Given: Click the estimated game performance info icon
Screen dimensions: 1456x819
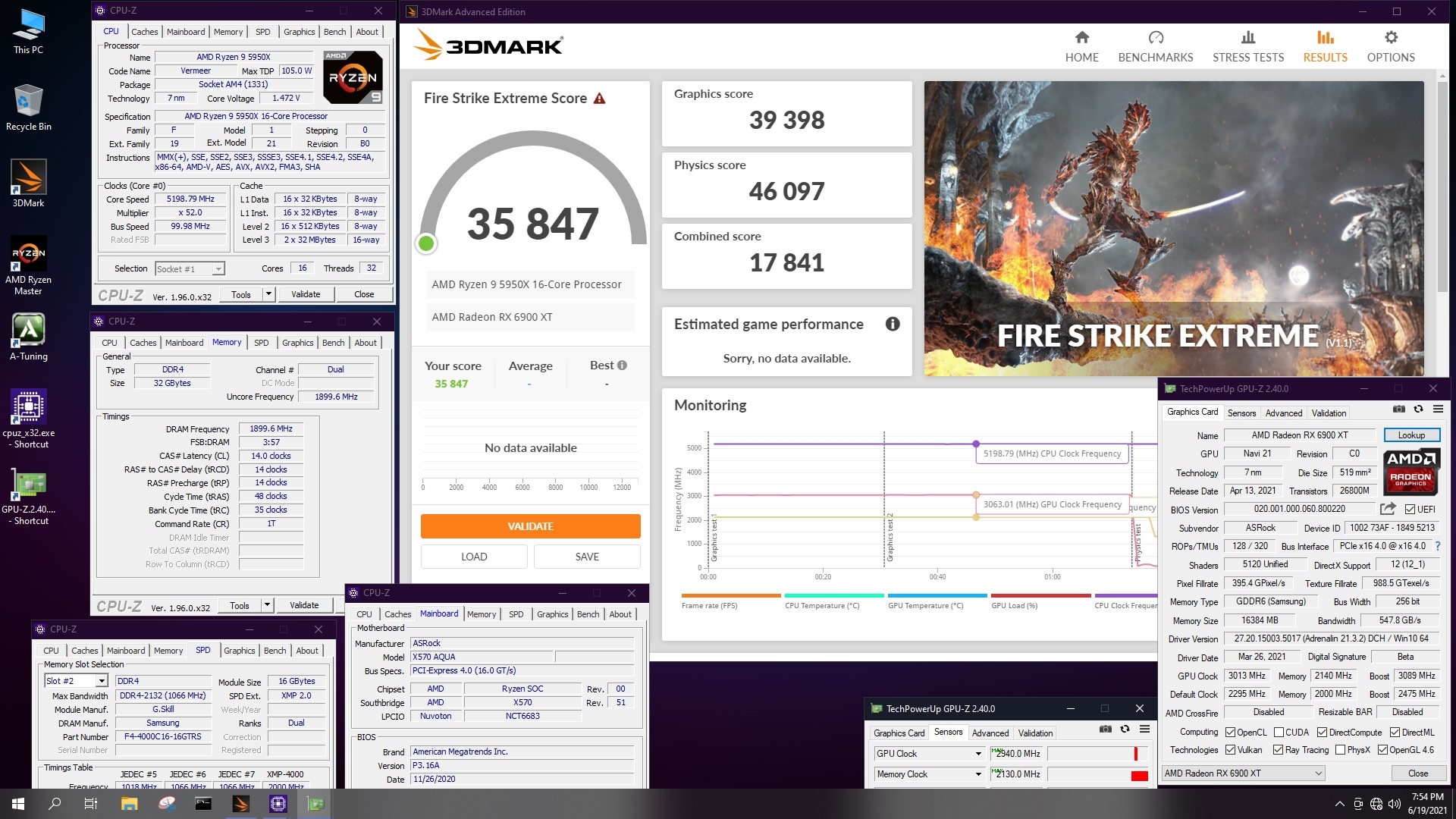Looking at the screenshot, I should (x=893, y=325).
